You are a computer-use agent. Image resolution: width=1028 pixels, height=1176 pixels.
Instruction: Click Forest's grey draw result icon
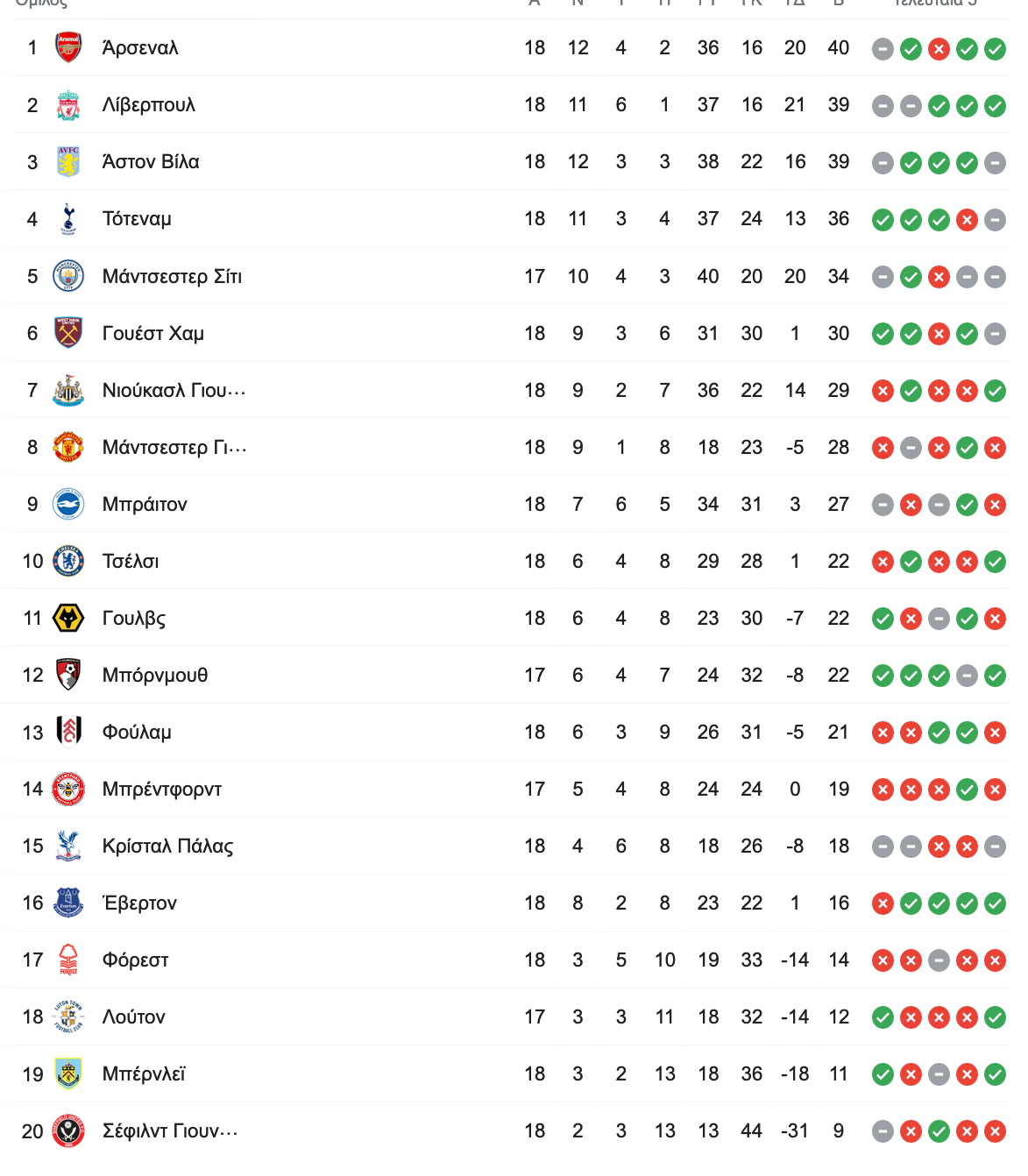[x=939, y=960]
